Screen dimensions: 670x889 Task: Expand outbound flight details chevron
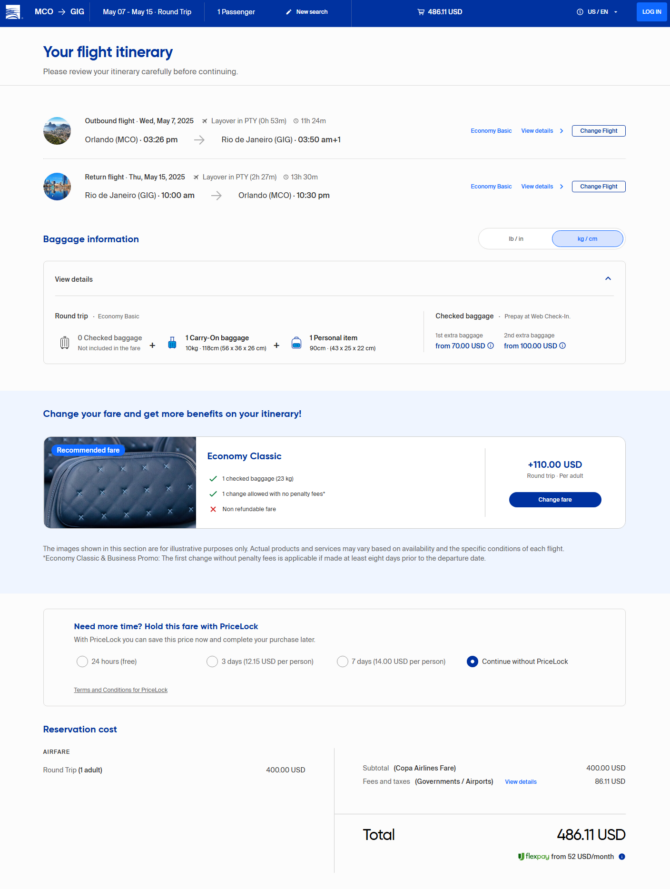point(562,131)
